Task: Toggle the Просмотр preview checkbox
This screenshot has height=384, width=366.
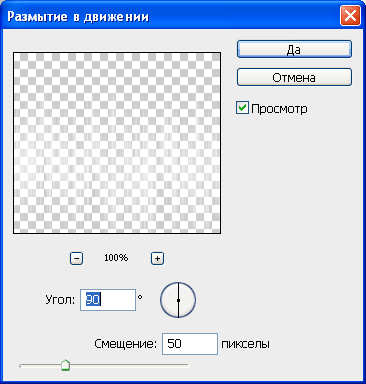Action: (x=242, y=108)
